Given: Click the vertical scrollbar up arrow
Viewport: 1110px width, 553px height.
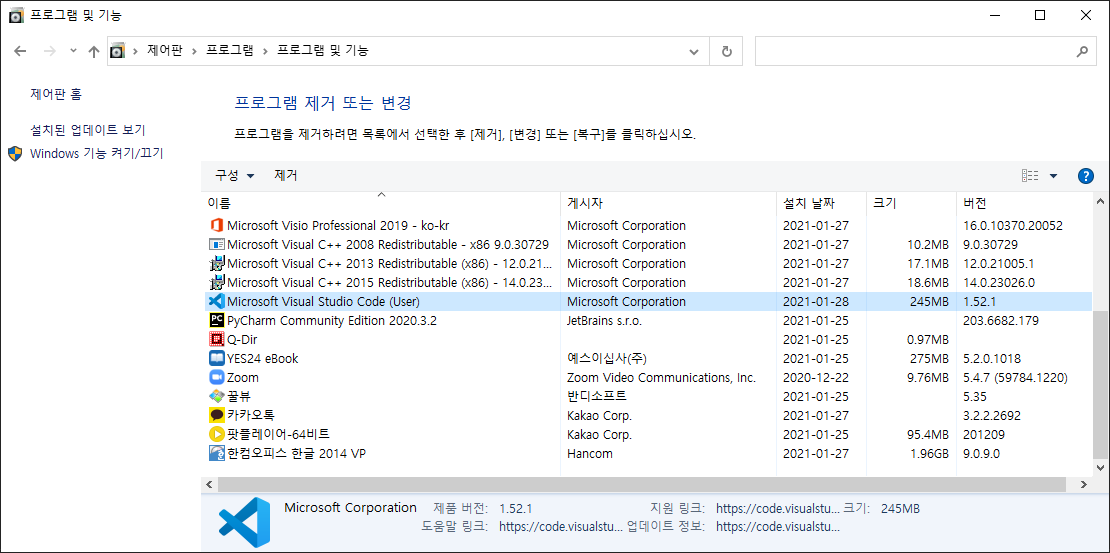Looking at the screenshot, I should pos(1101,200).
